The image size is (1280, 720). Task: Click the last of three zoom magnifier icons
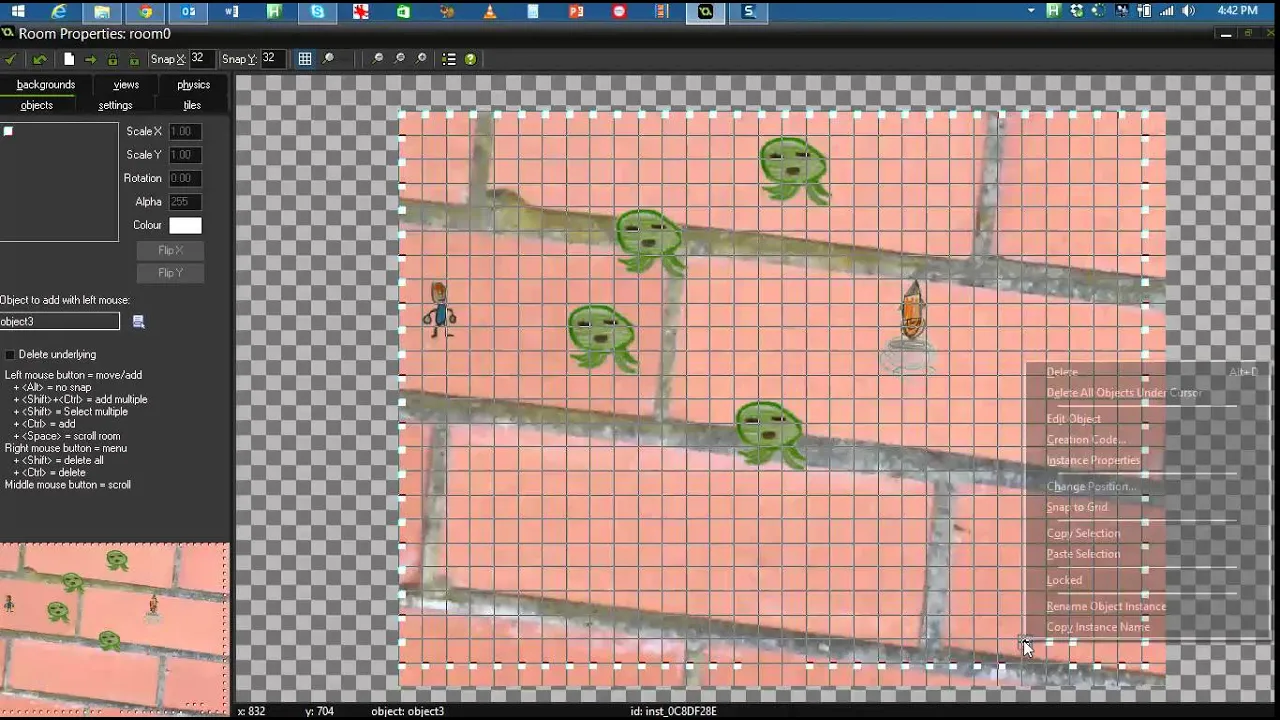[x=422, y=59]
